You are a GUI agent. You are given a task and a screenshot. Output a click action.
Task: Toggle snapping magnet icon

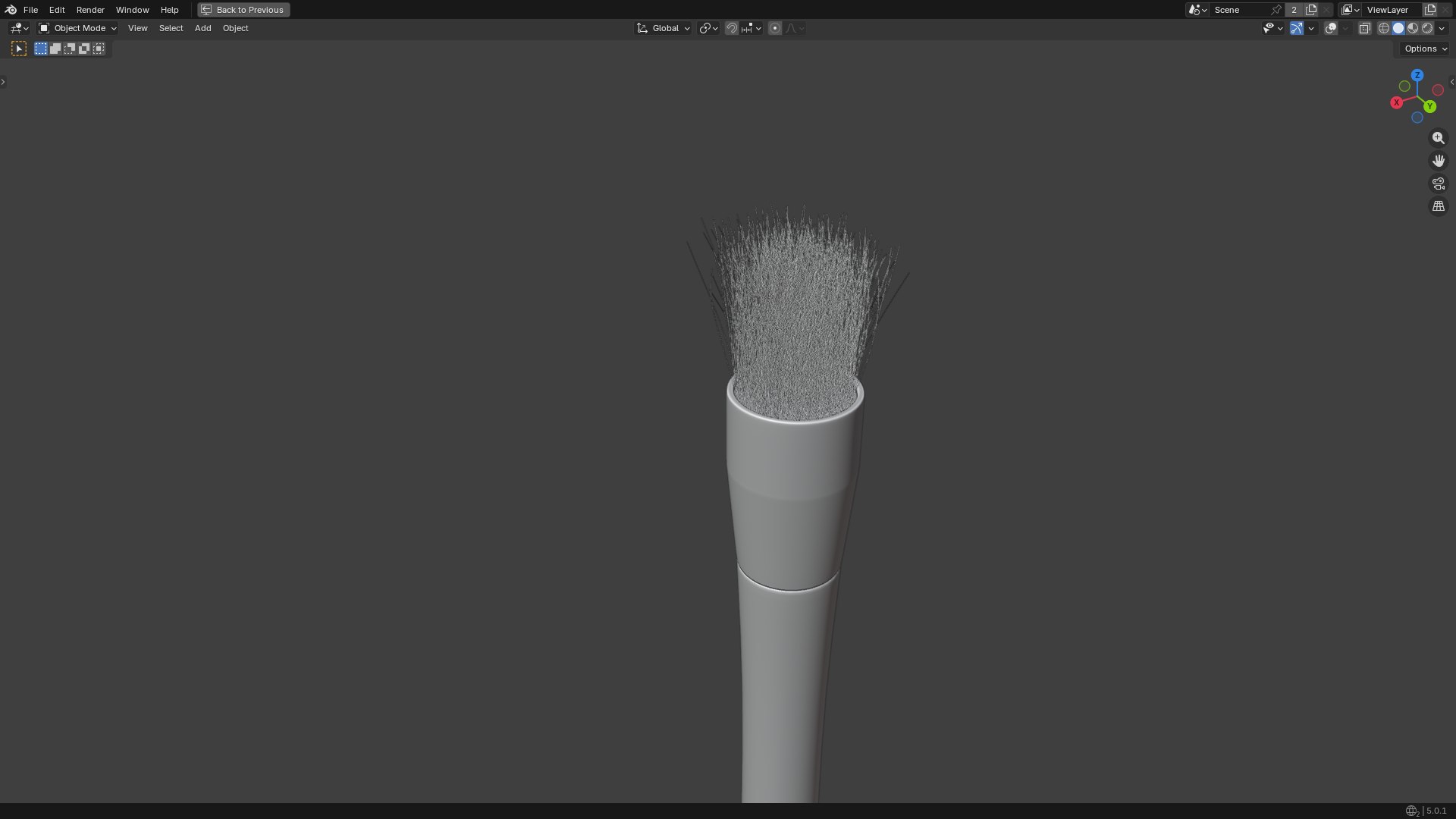731,28
